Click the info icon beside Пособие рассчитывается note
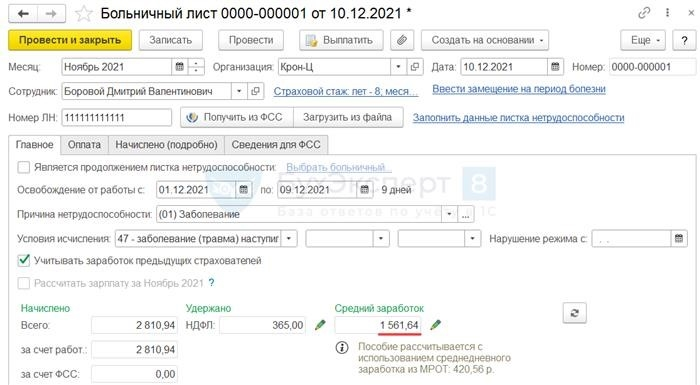700x385 pixels. tap(342, 347)
